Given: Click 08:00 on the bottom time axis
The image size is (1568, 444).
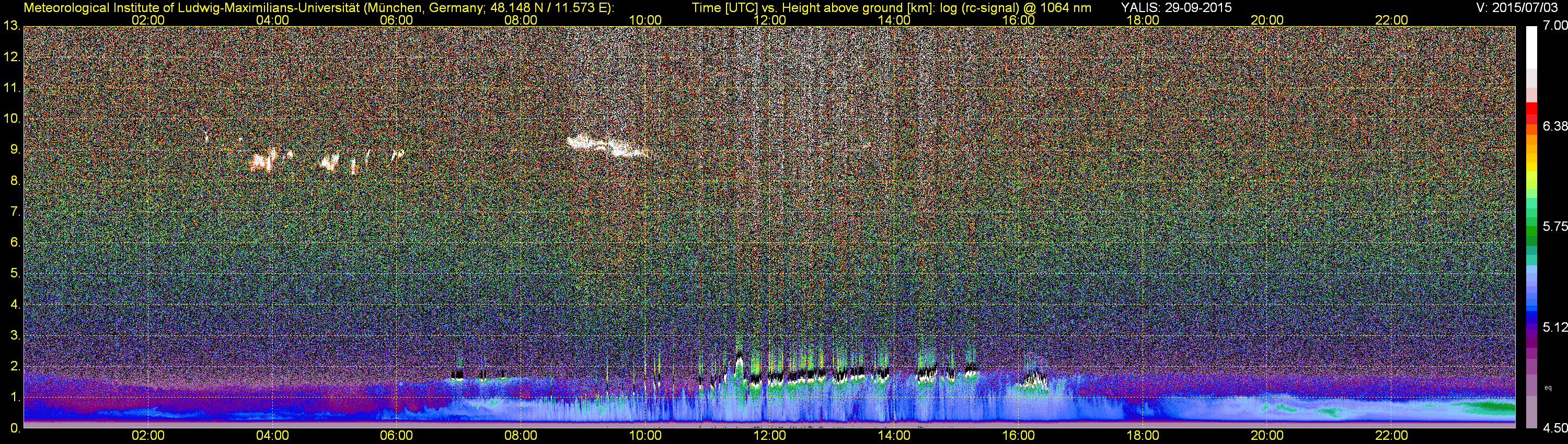Looking at the screenshot, I should click(x=521, y=436).
